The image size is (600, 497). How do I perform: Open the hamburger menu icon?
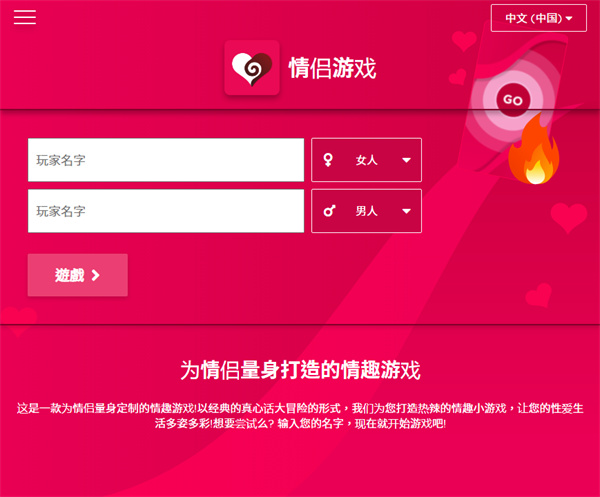(x=25, y=17)
